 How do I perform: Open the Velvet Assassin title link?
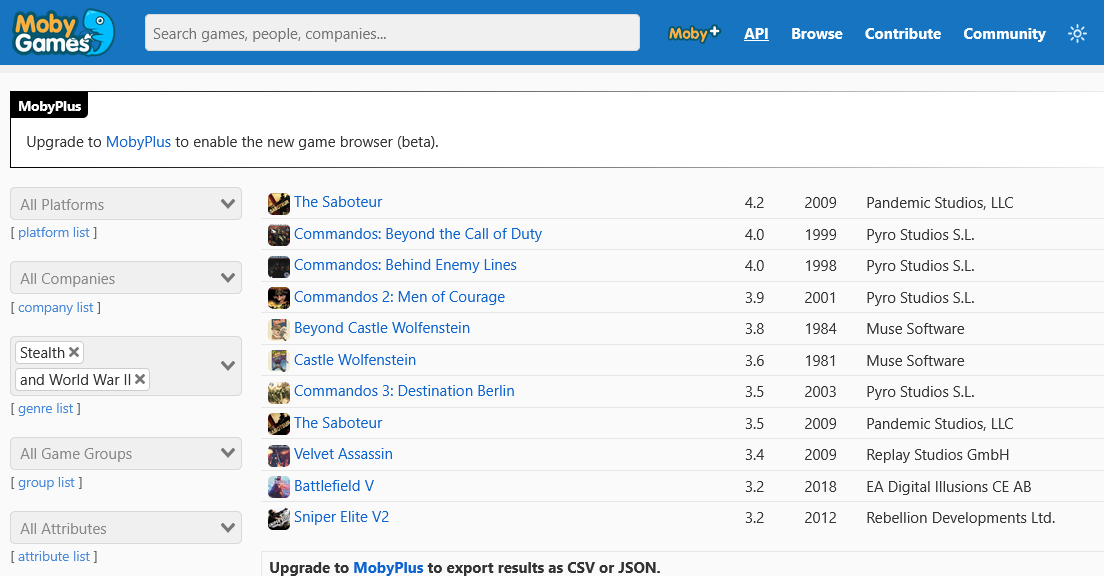343,453
